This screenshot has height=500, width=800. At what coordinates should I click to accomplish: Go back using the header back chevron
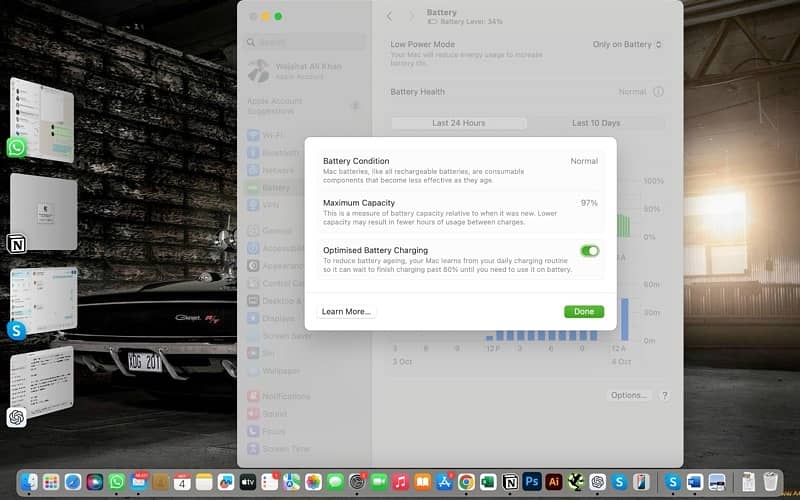[x=390, y=16]
